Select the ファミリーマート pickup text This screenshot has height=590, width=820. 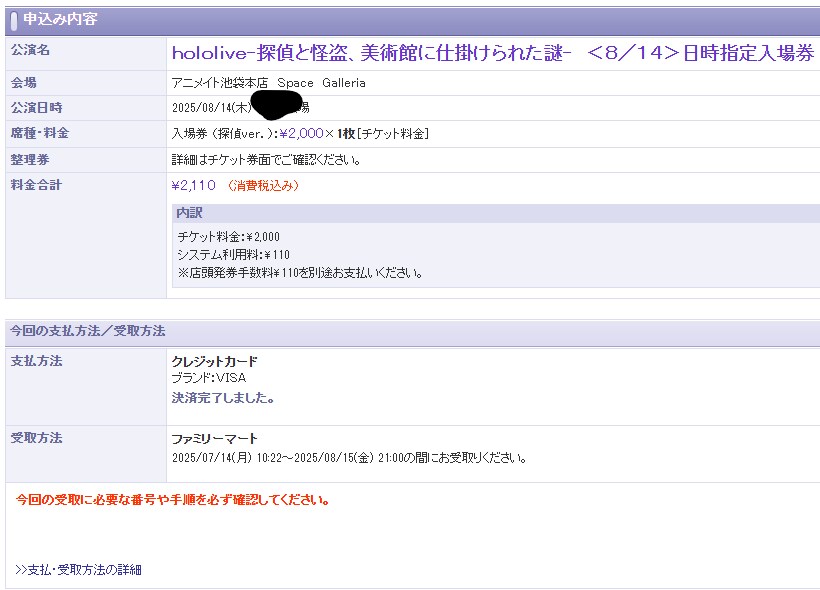(x=214, y=439)
